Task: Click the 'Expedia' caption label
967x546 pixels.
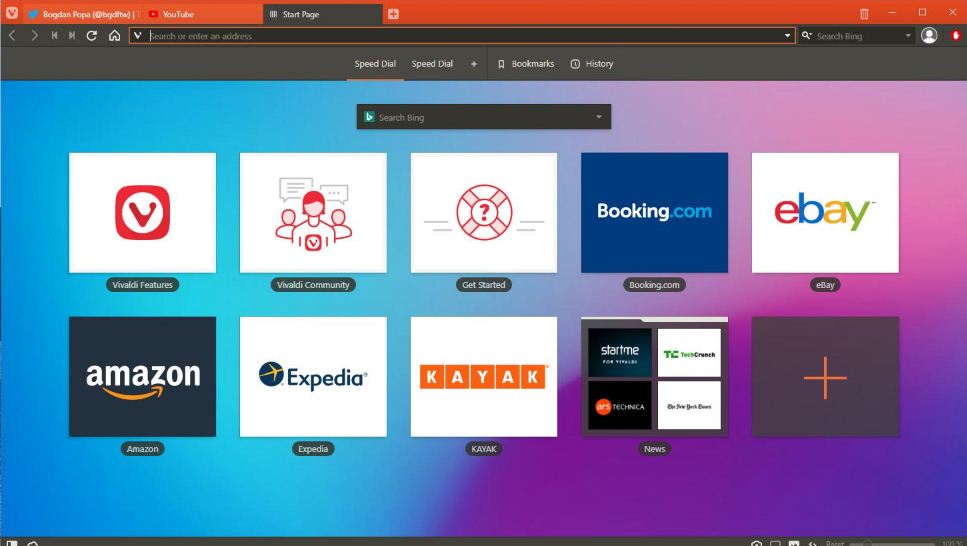Action: 313,449
